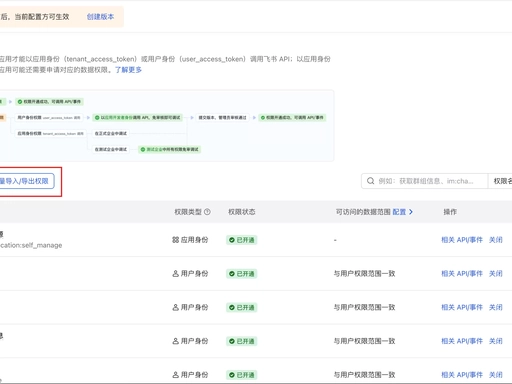Click the tenant_access_token node in the diagram

50,133
